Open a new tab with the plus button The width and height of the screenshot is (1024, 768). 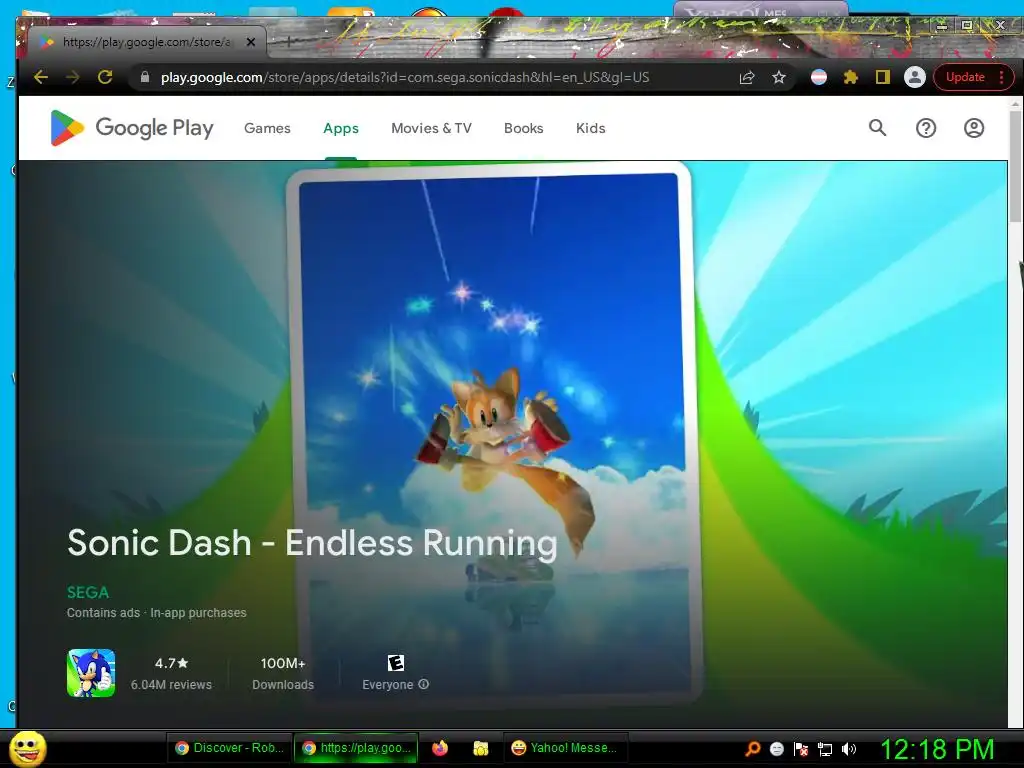tap(289, 42)
